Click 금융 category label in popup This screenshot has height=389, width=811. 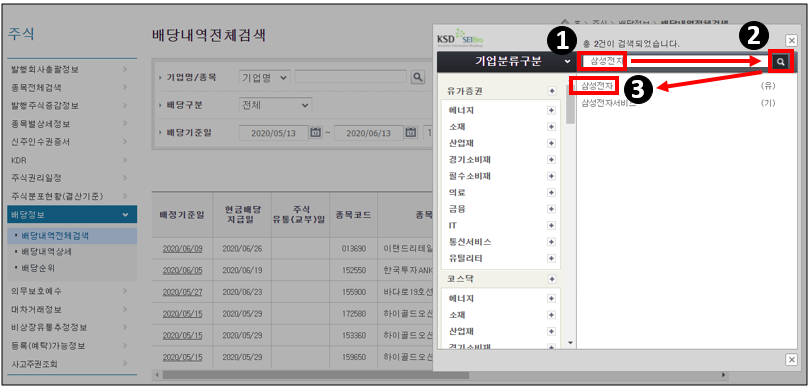pyautogui.click(x=457, y=210)
